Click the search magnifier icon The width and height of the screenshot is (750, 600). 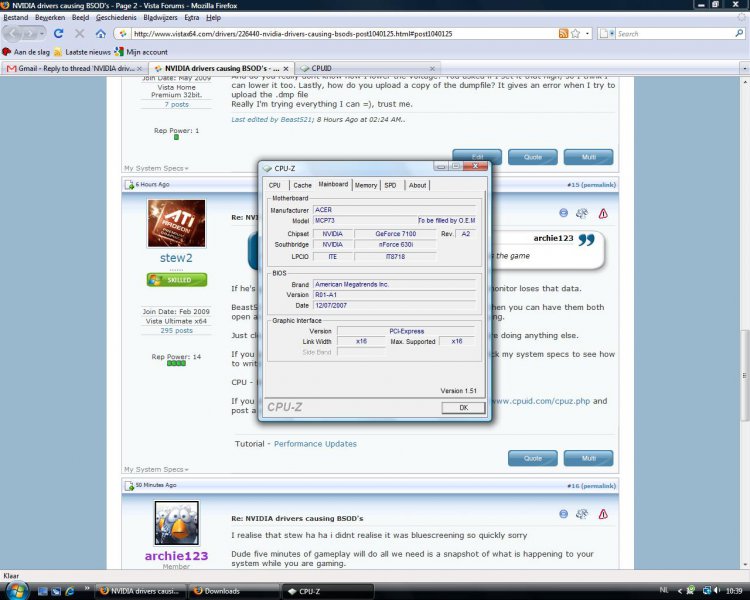739,33
